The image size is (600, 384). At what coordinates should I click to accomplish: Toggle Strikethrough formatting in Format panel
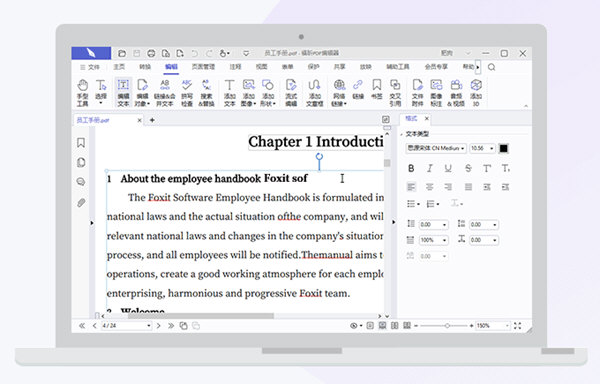[468, 168]
